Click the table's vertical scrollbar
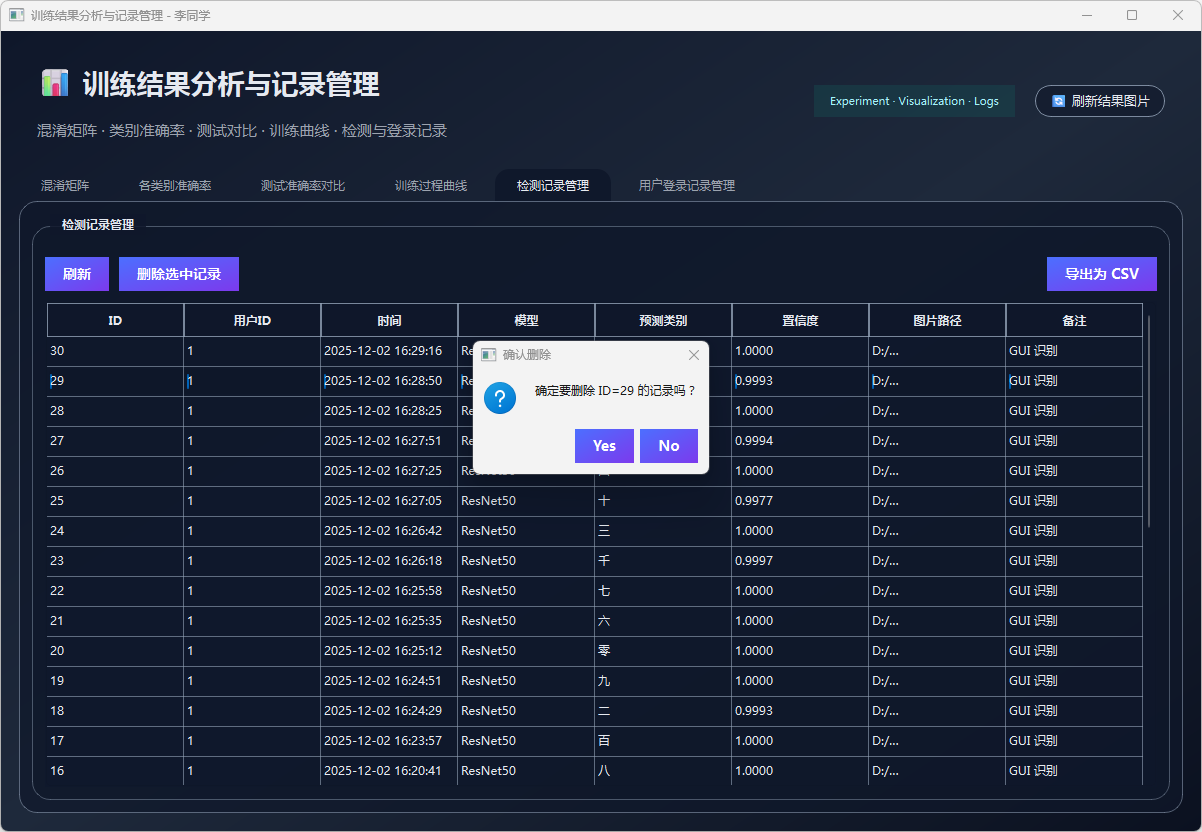Viewport: 1202px width, 832px height. coord(1149,420)
